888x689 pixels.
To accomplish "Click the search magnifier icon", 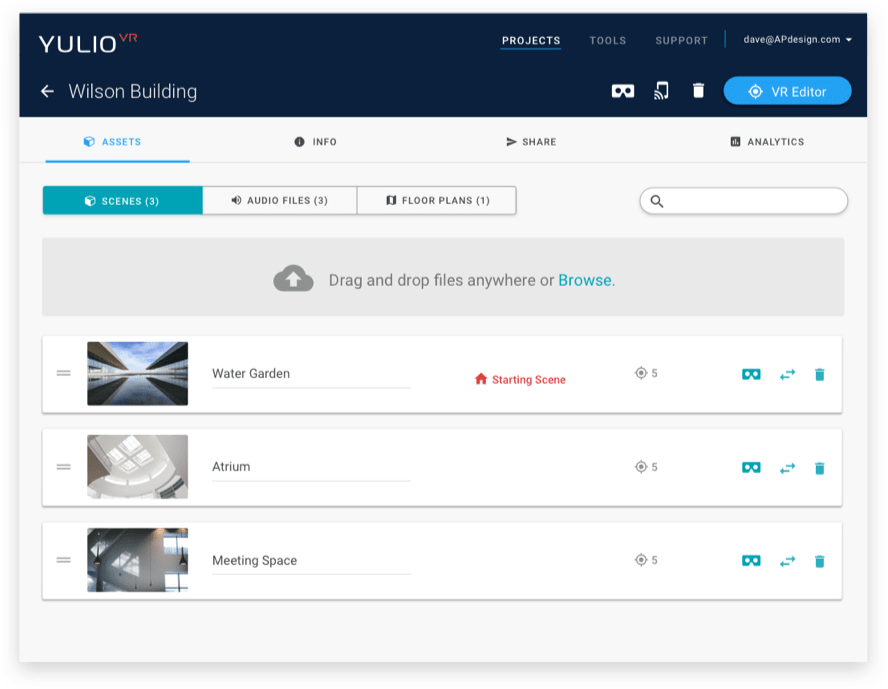I will tap(657, 201).
